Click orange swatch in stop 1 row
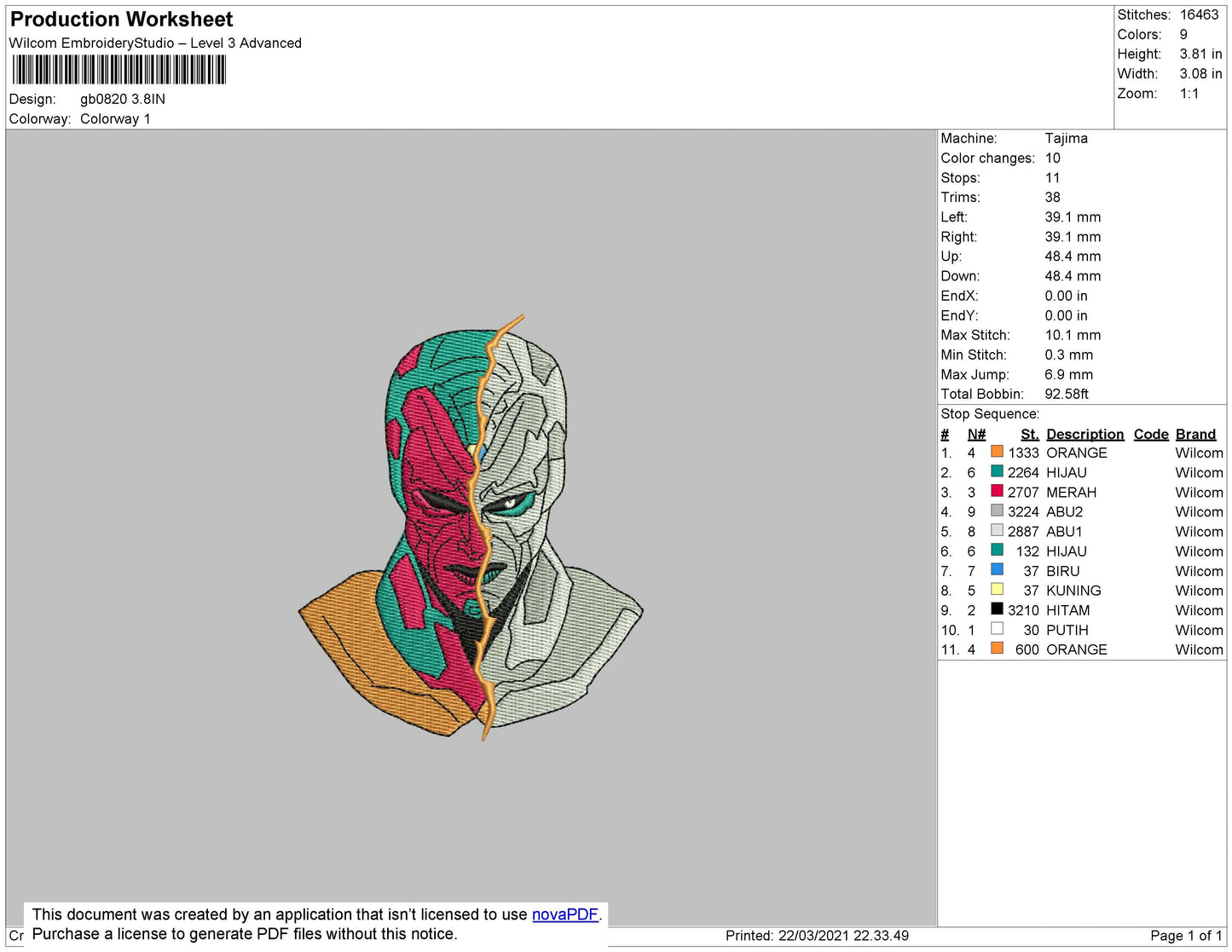The height and width of the screenshot is (952, 1232). pyautogui.click(x=997, y=452)
